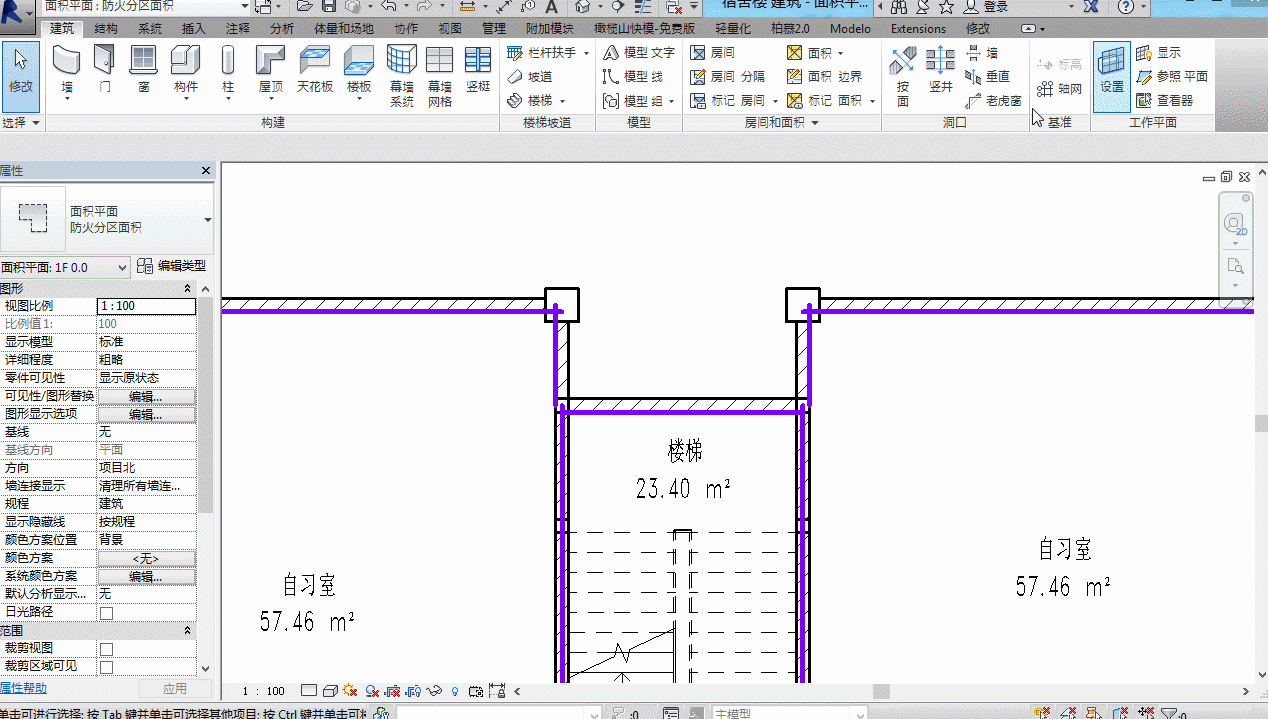Screen dimensions: 1268x719
Task: Open the 管理 ribbon tab
Action: pos(494,29)
